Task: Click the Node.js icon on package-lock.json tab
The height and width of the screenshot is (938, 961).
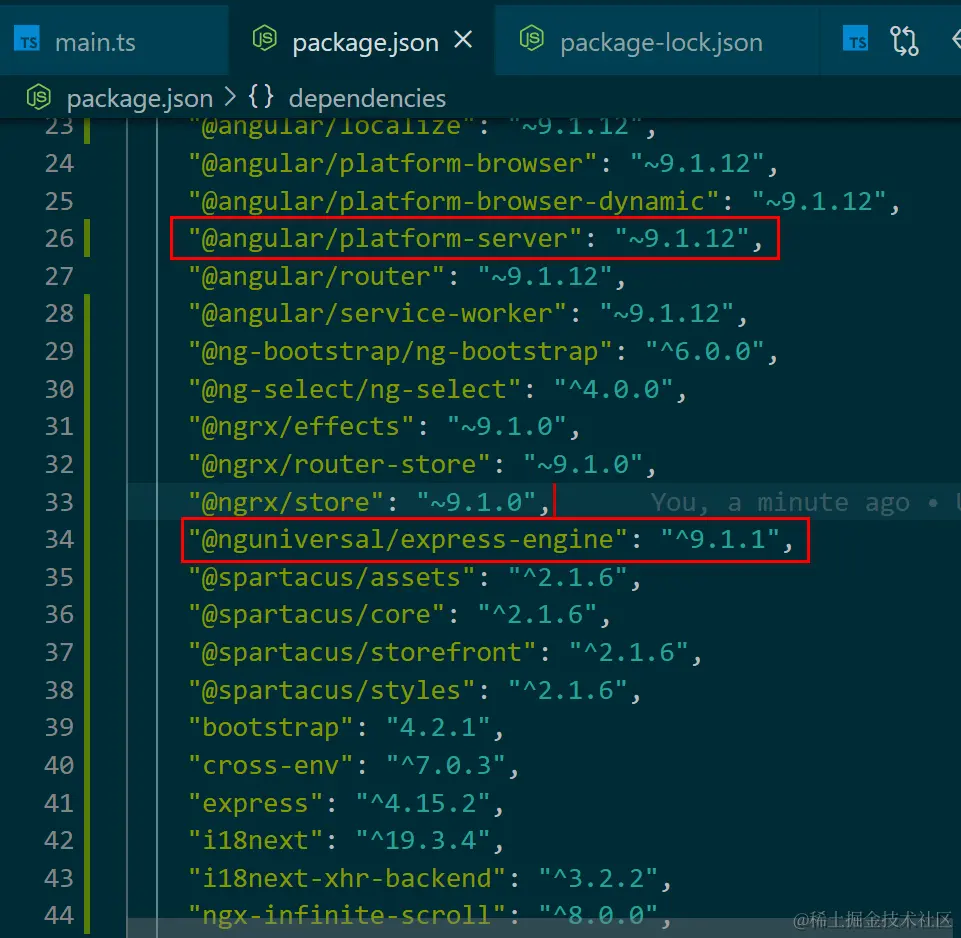Action: click(531, 38)
